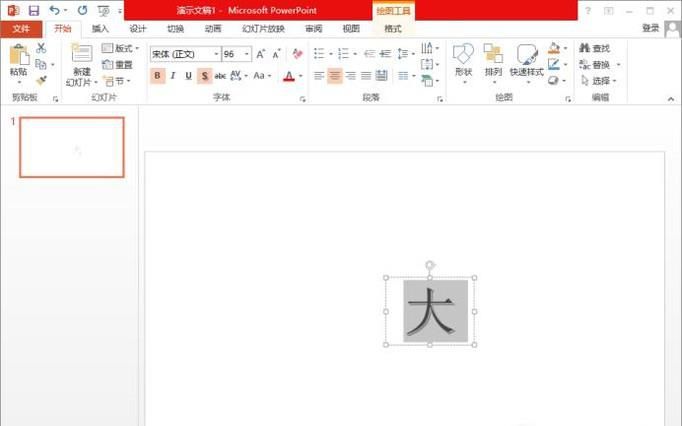Toggle Bold formatting
This screenshot has width=682, height=426.
tap(157, 76)
